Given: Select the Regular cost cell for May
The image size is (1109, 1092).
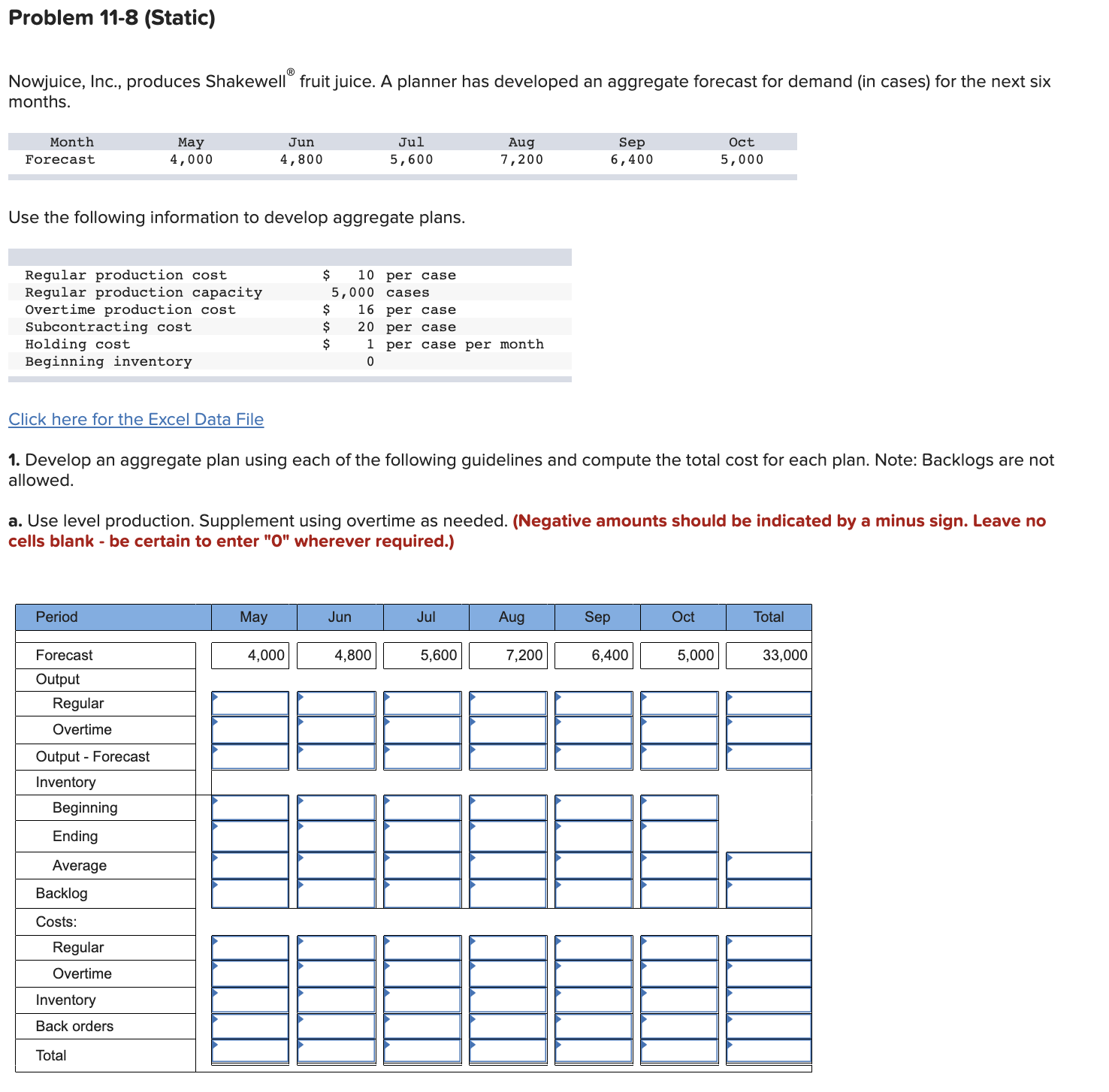Looking at the screenshot, I should tap(250, 948).
